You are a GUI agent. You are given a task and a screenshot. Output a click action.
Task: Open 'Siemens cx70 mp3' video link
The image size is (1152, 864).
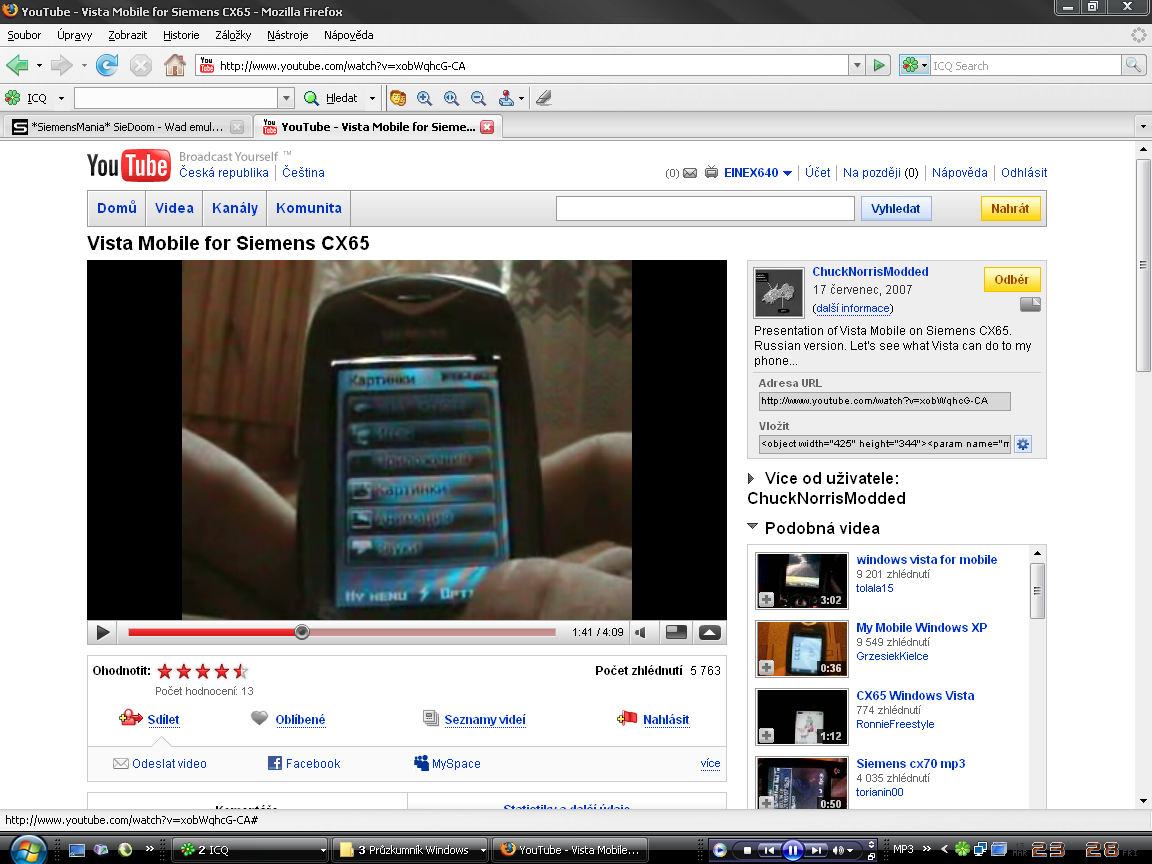tap(911, 763)
